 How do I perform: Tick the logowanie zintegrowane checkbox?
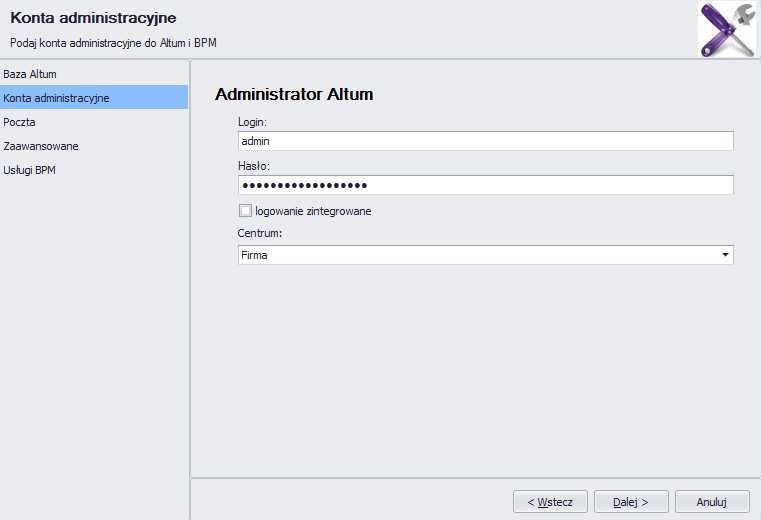(245, 211)
